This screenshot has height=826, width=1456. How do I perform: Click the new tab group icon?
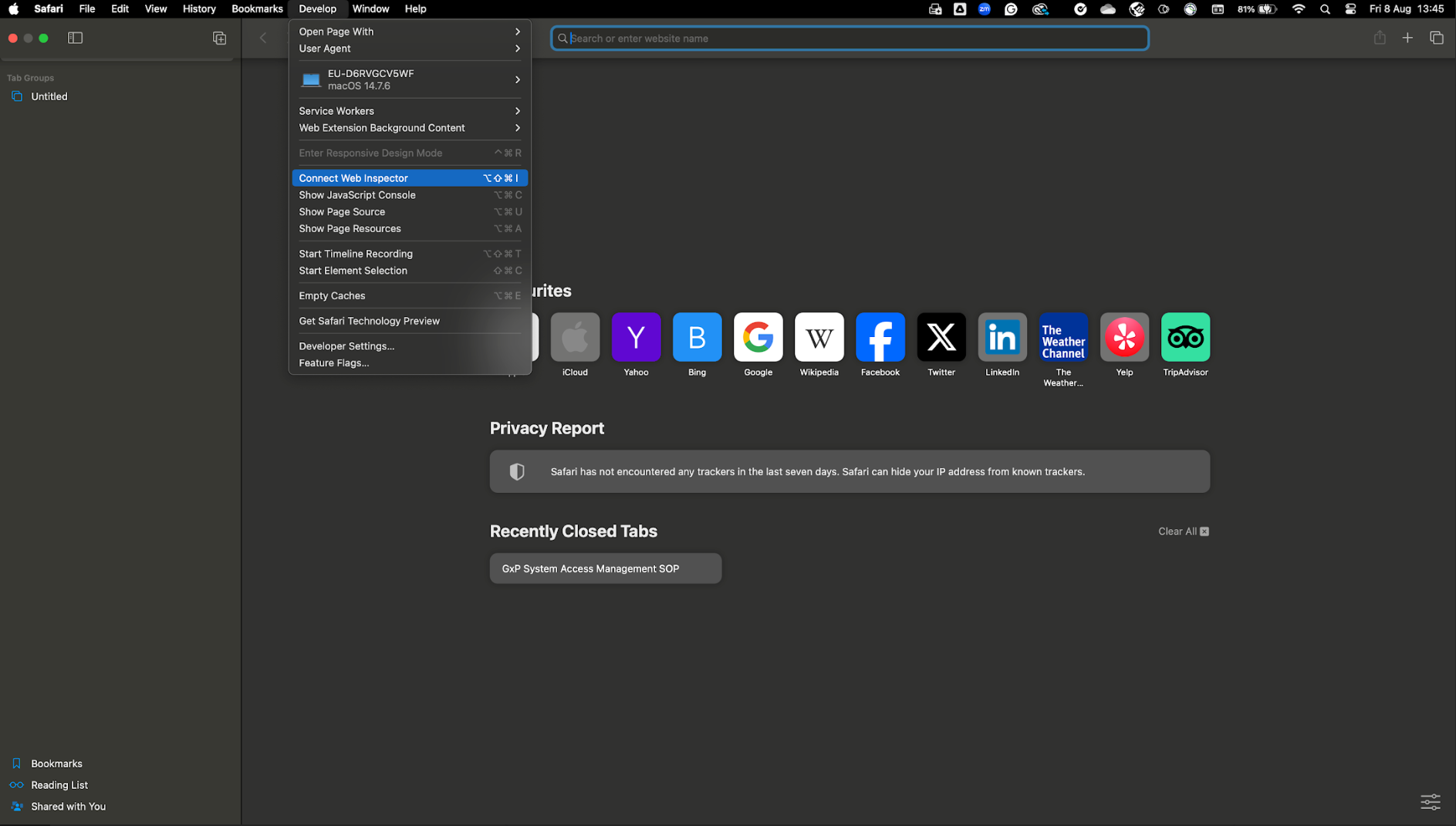(219, 38)
